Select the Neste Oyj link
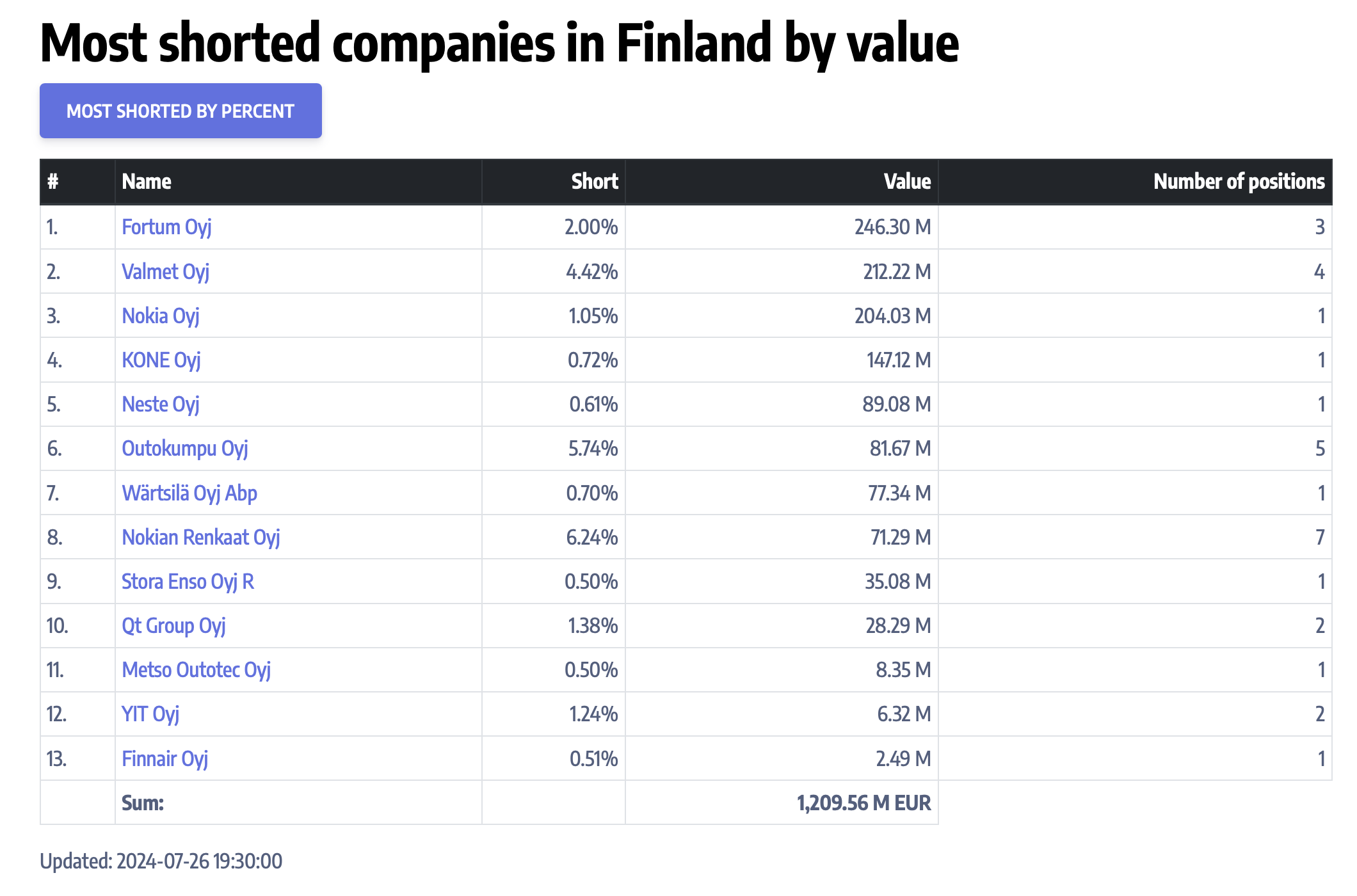This screenshot has height=896, width=1357. (x=161, y=404)
